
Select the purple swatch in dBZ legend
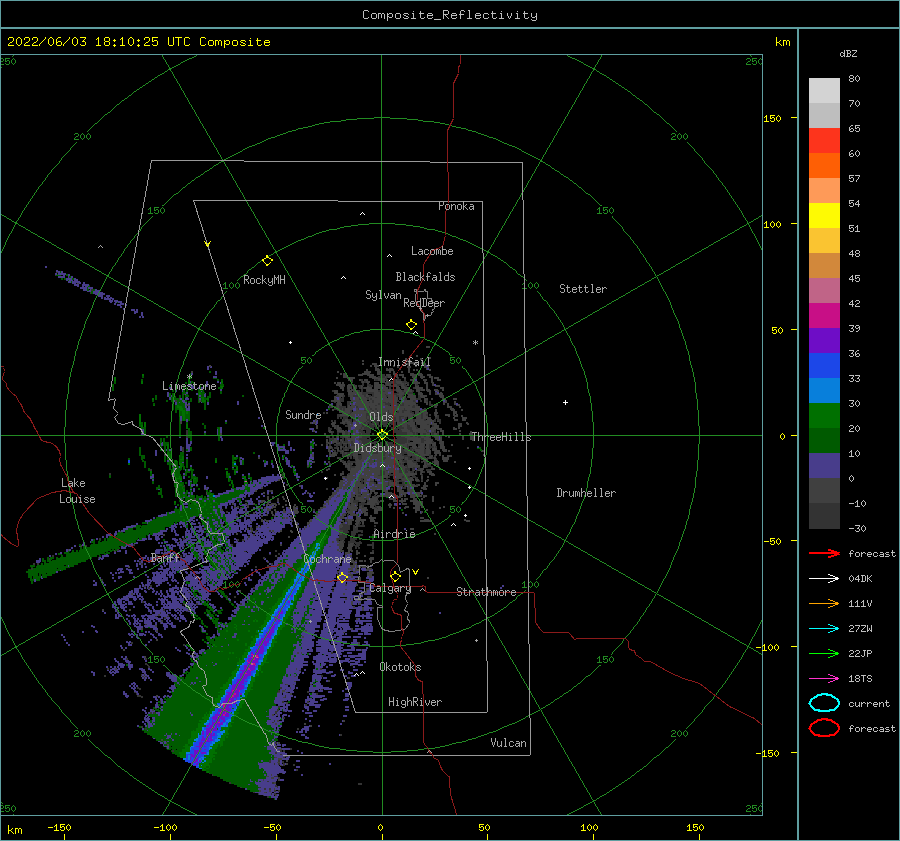[824, 341]
